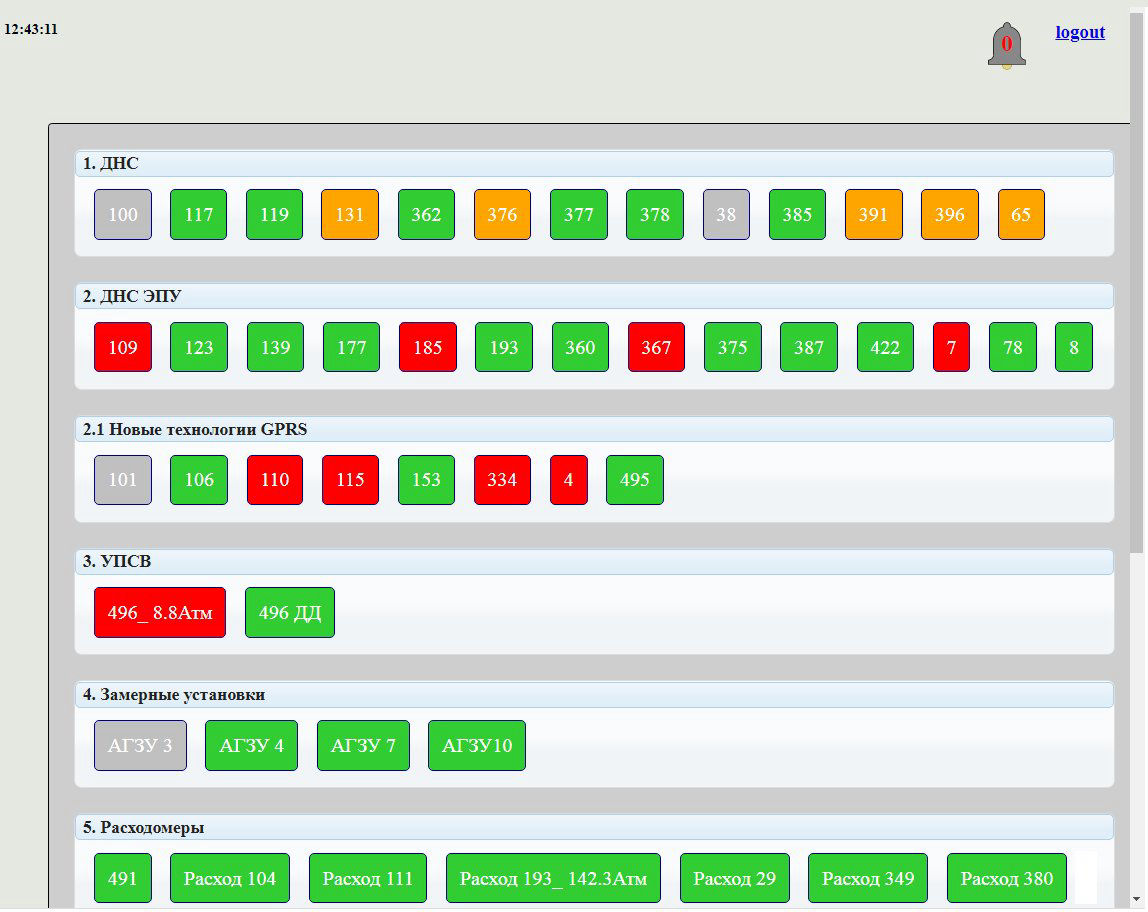Open station 185 showing red alarm
This screenshot has width=1148, height=912.
click(427, 347)
